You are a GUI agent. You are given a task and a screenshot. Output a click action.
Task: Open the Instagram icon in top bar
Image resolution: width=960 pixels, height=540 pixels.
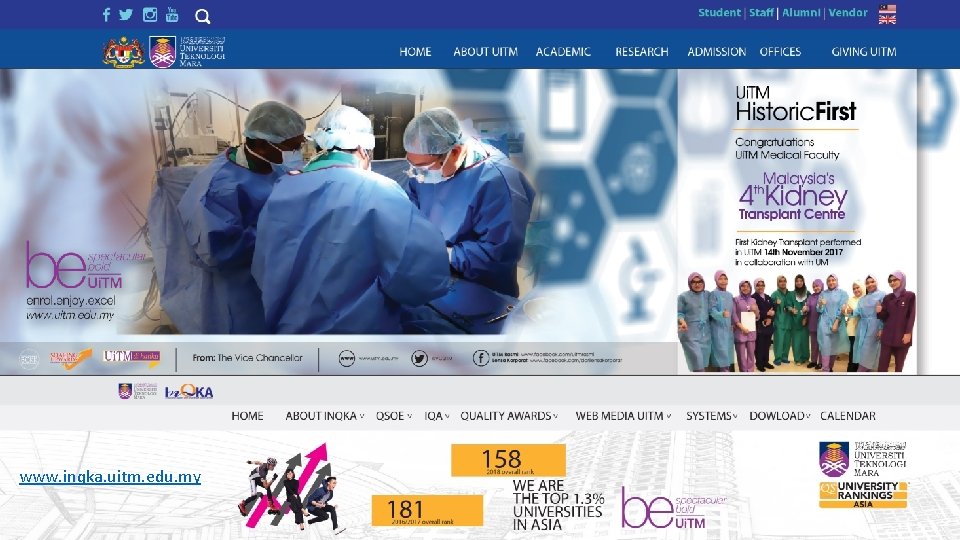[x=150, y=15]
